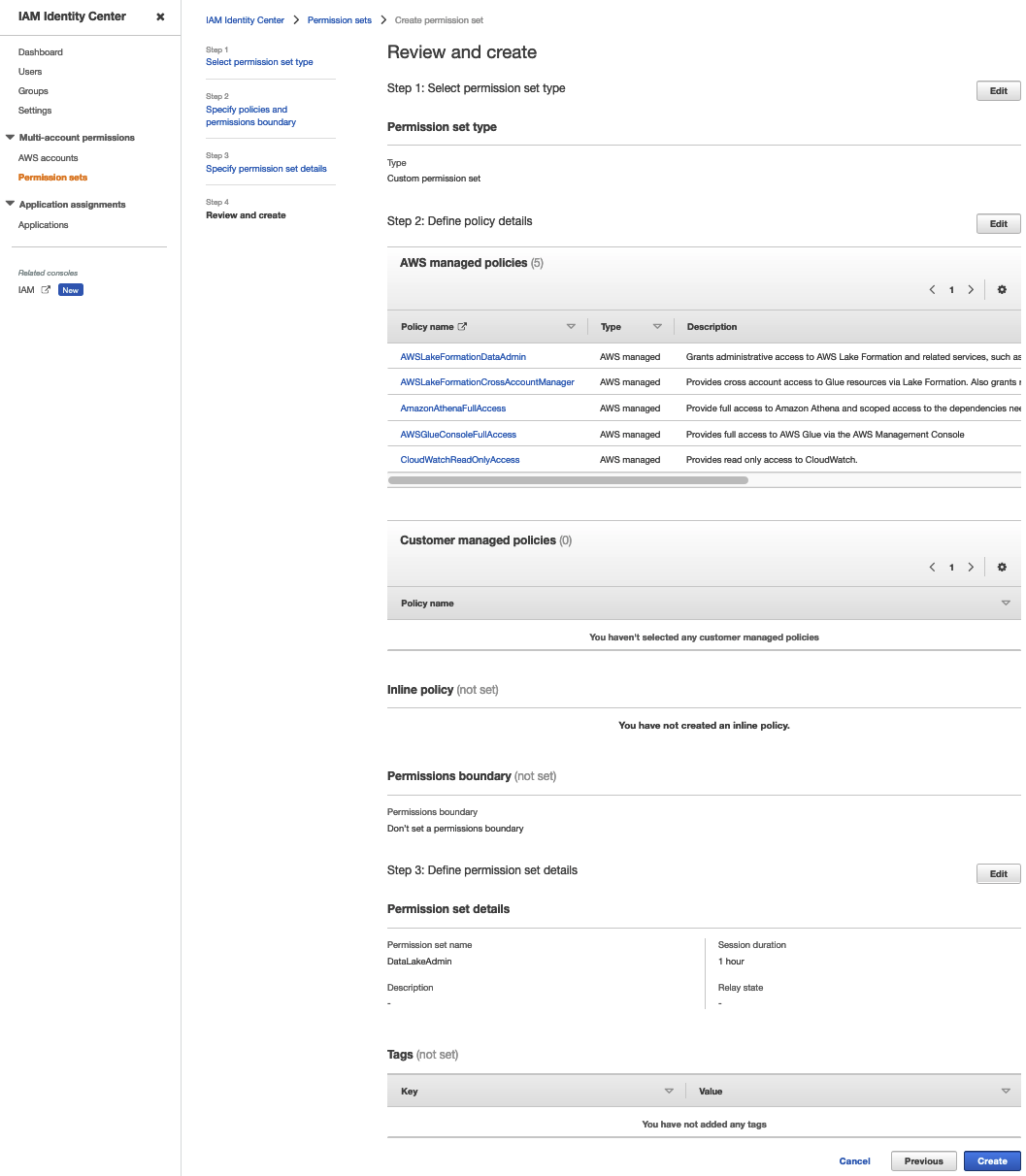Open Permission sets in sidebar

[x=53, y=178]
